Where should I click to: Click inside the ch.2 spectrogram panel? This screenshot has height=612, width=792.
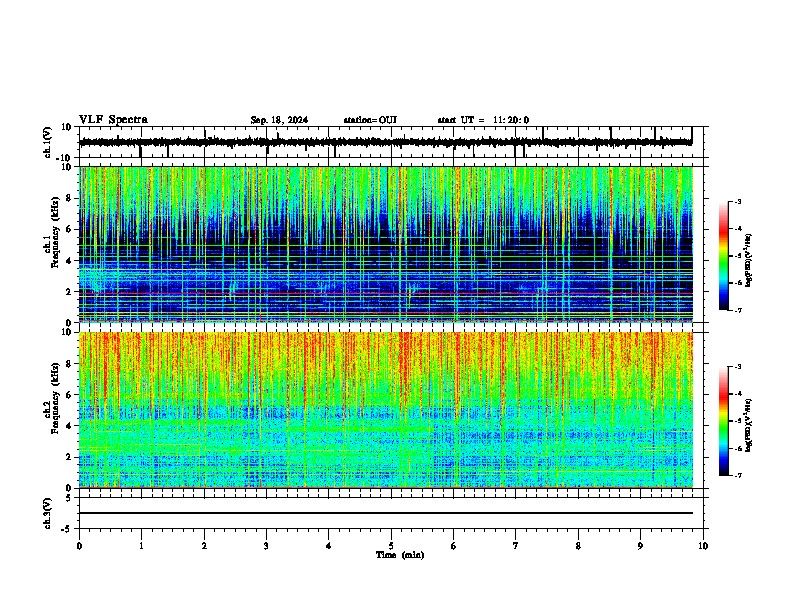click(386, 410)
